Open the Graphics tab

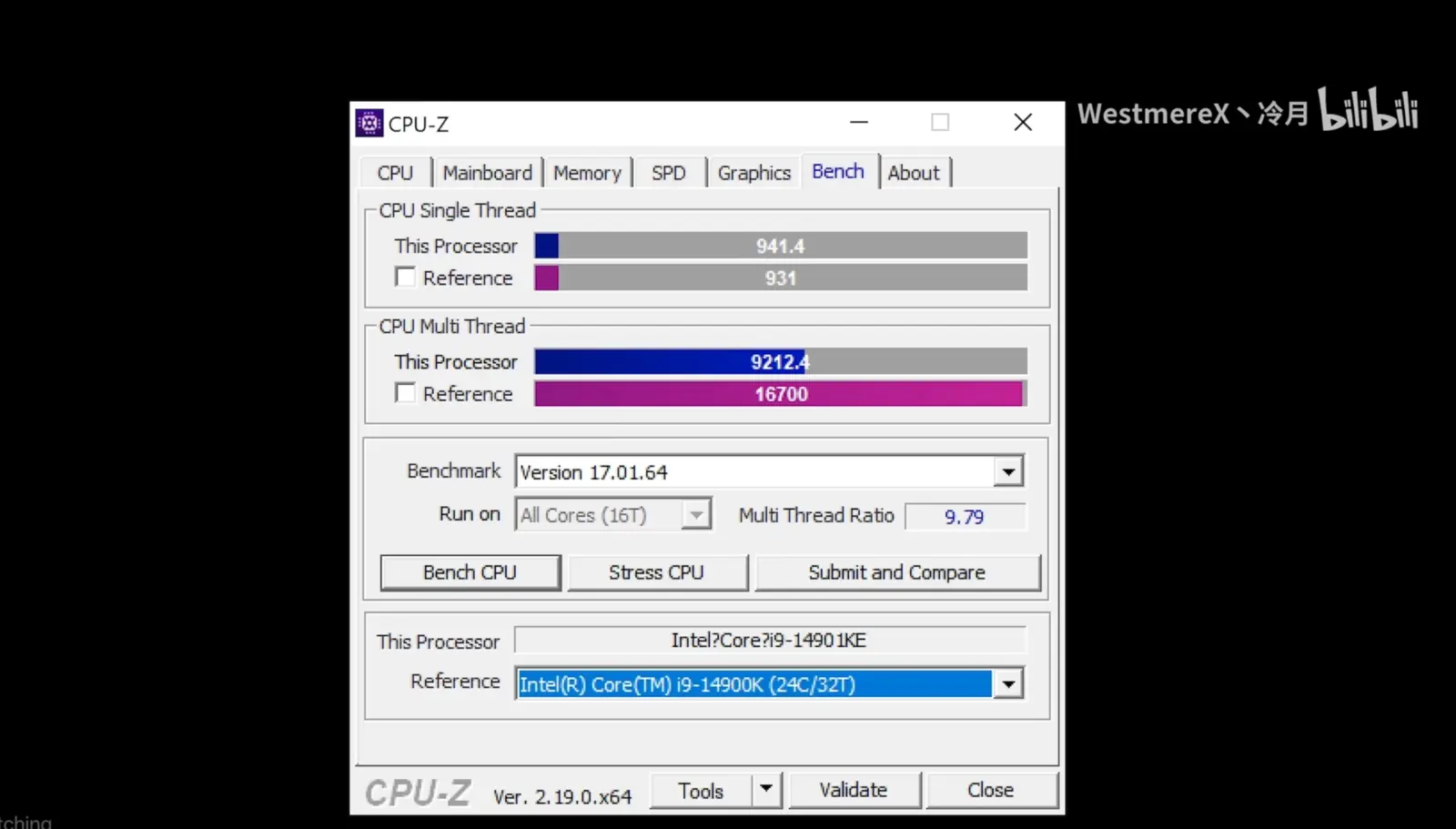[x=754, y=173]
